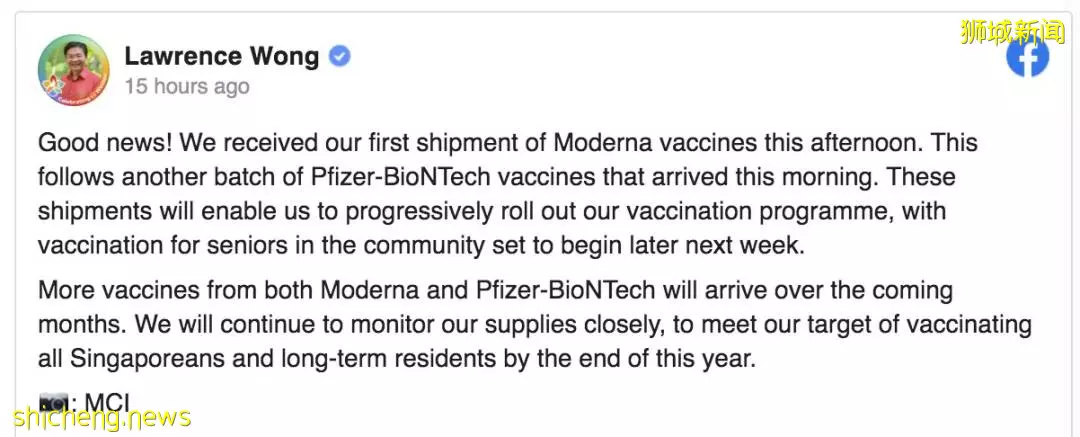Click the shicheng.news watermark text

(101, 417)
